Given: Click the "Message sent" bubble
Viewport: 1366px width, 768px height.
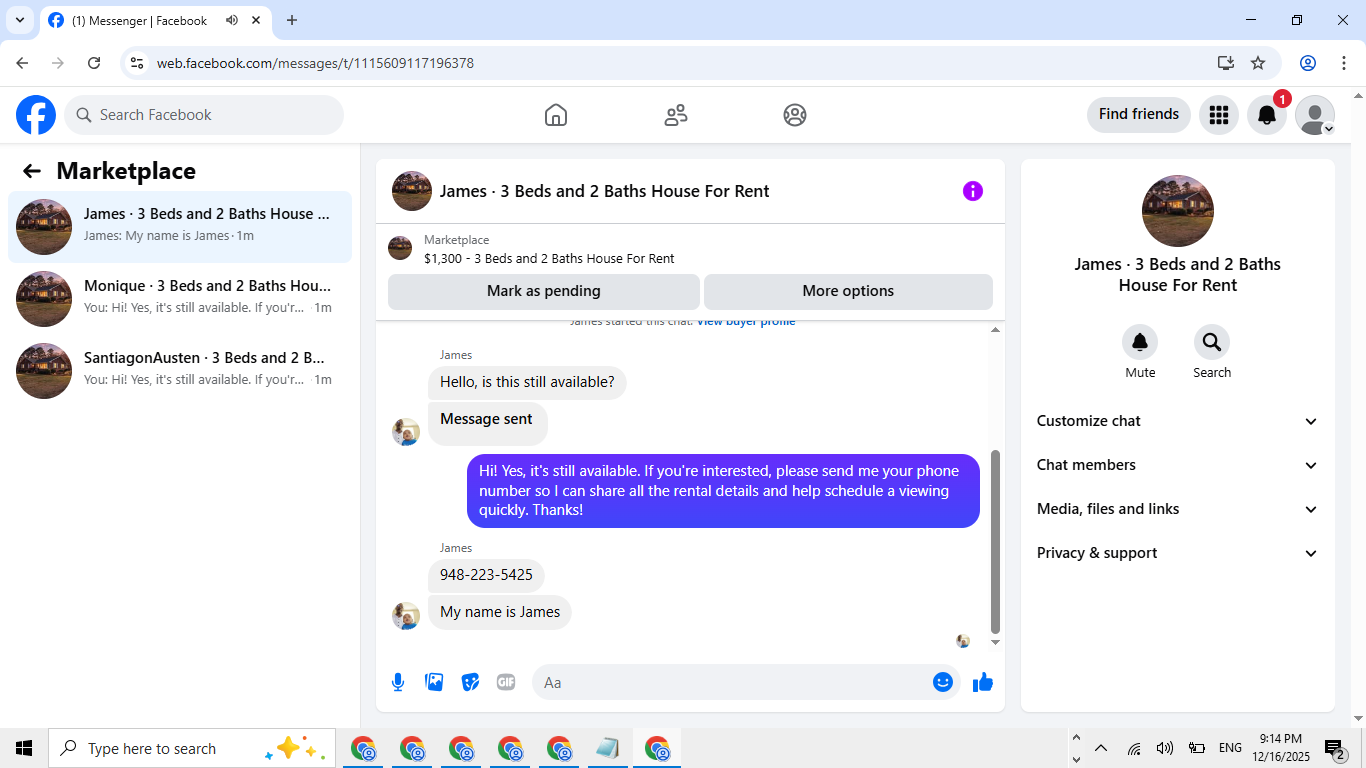Looking at the screenshot, I should tap(487, 423).
